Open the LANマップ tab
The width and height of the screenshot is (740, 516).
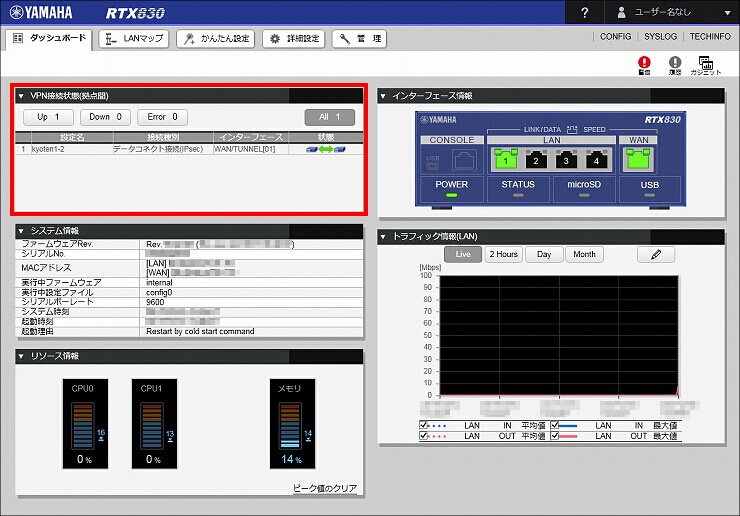coord(134,39)
